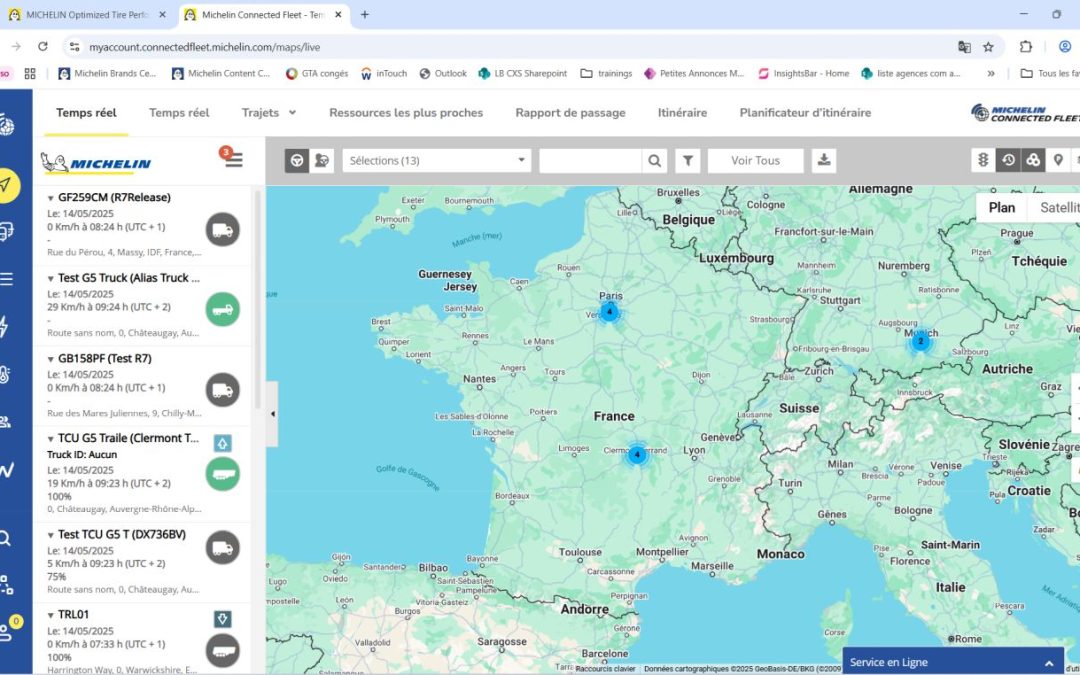Click the download export icon
Viewport: 1080px width, 675px height.
(824, 160)
